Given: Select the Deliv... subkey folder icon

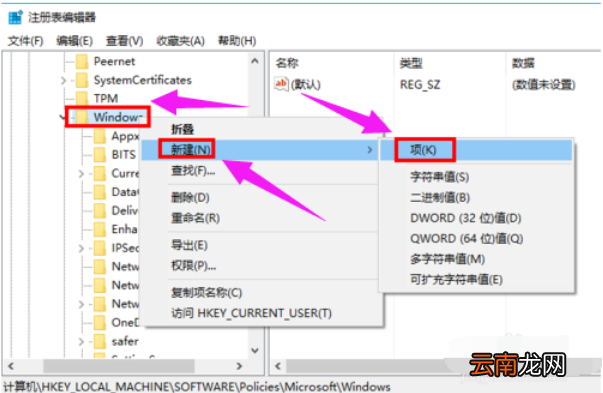Looking at the screenshot, I should (x=100, y=210).
